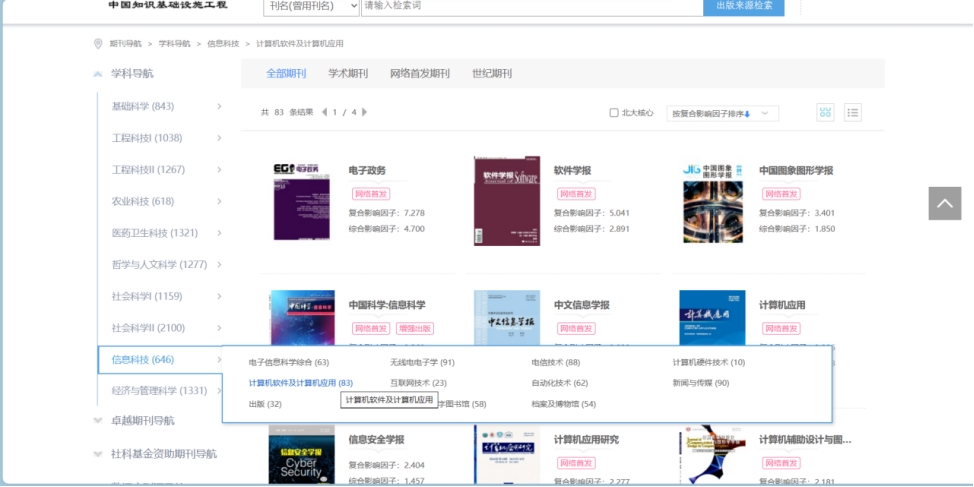Click the 电子政务 journal title
974x487 pixels.
tap(367, 171)
